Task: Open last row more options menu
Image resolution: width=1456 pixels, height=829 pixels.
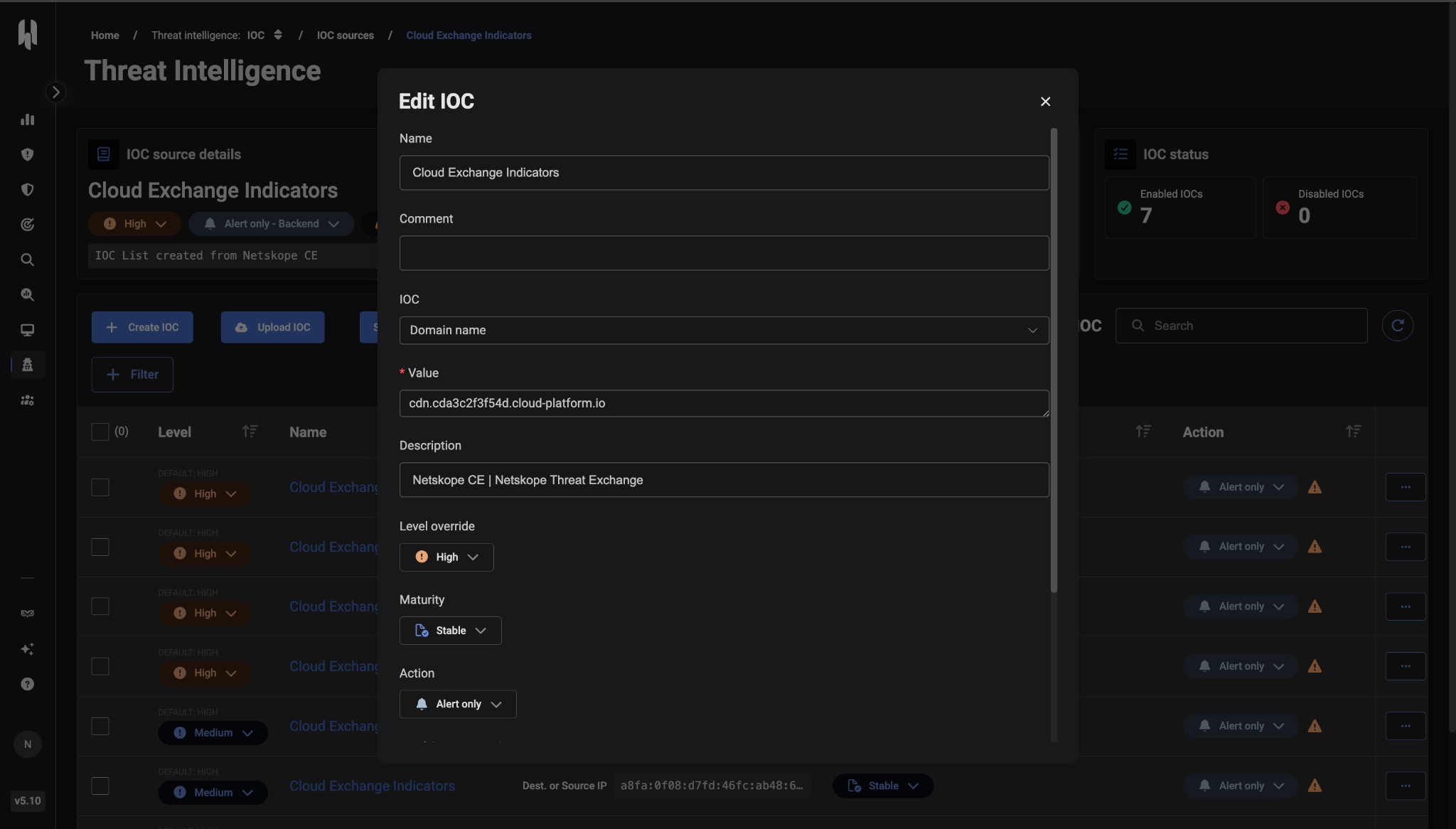Action: [x=1406, y=786]
